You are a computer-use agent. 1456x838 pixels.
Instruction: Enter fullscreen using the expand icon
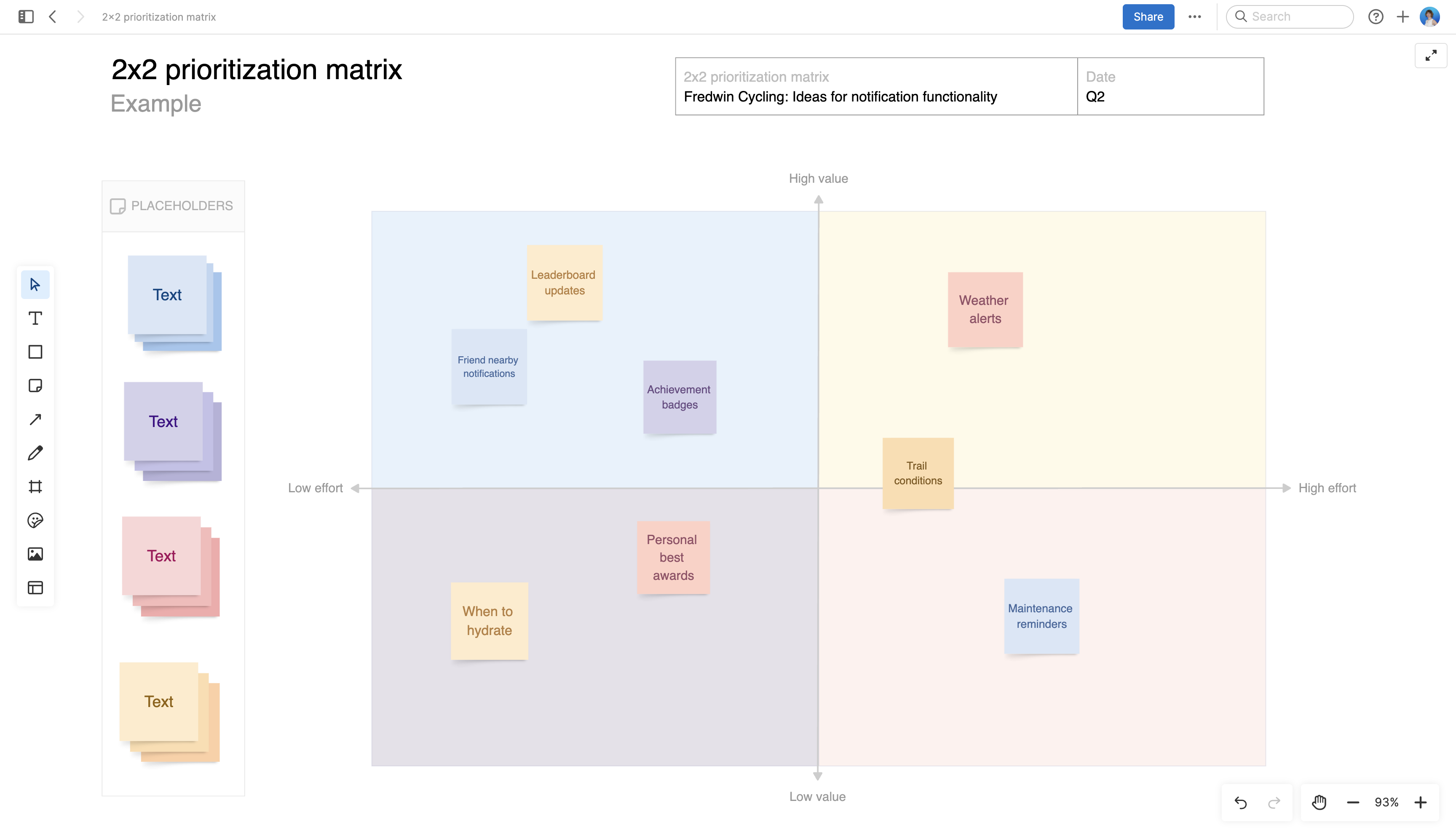1431,55
